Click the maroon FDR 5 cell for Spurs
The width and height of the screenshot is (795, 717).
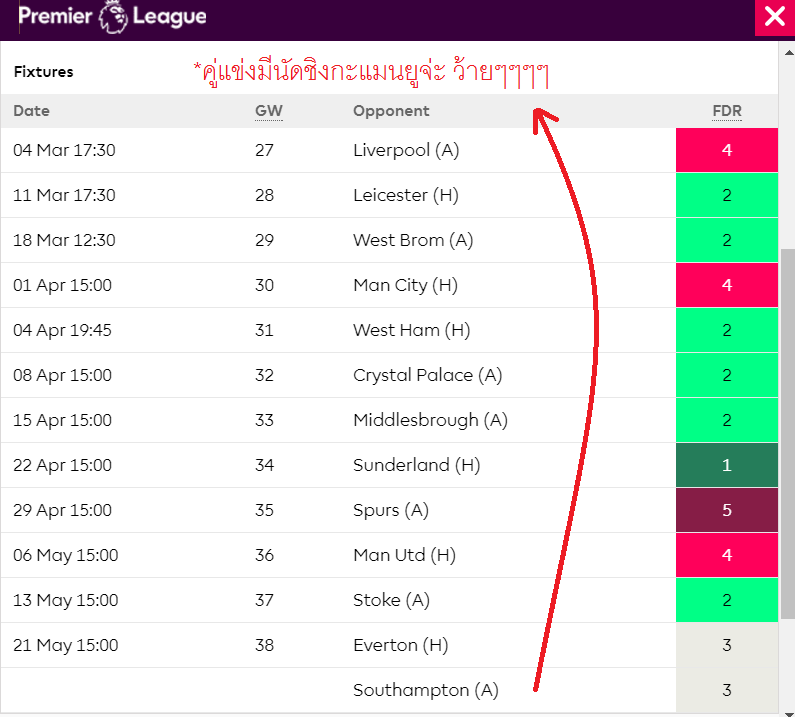point(726,510)
